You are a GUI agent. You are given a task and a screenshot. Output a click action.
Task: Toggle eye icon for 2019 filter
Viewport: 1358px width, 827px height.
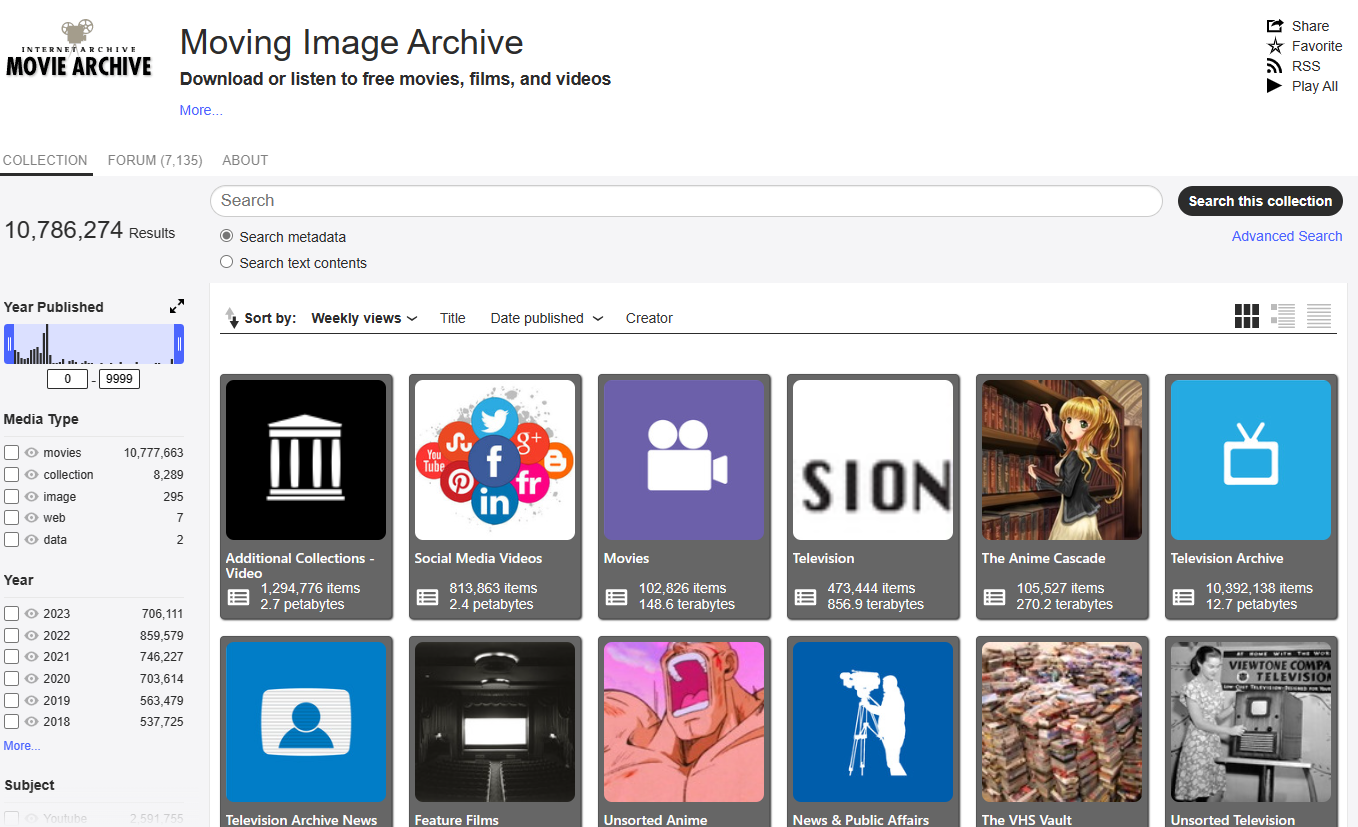tap(31, 700)
